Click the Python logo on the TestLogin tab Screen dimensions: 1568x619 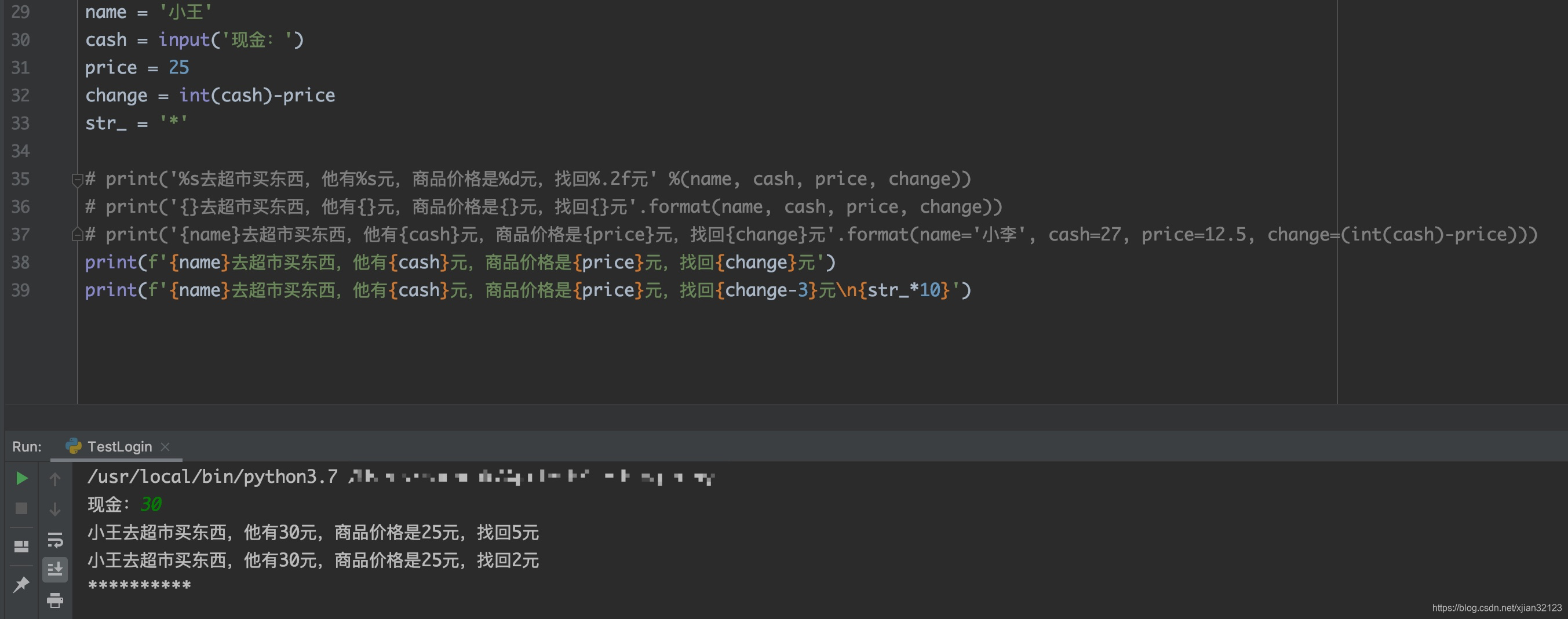[x=74, y=446]
